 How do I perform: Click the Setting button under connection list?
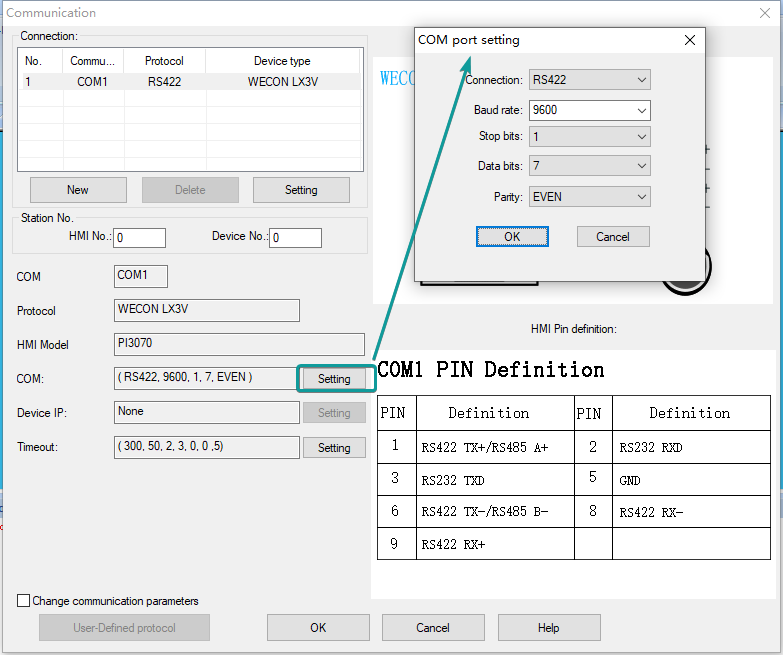click(x=301, y=190)
